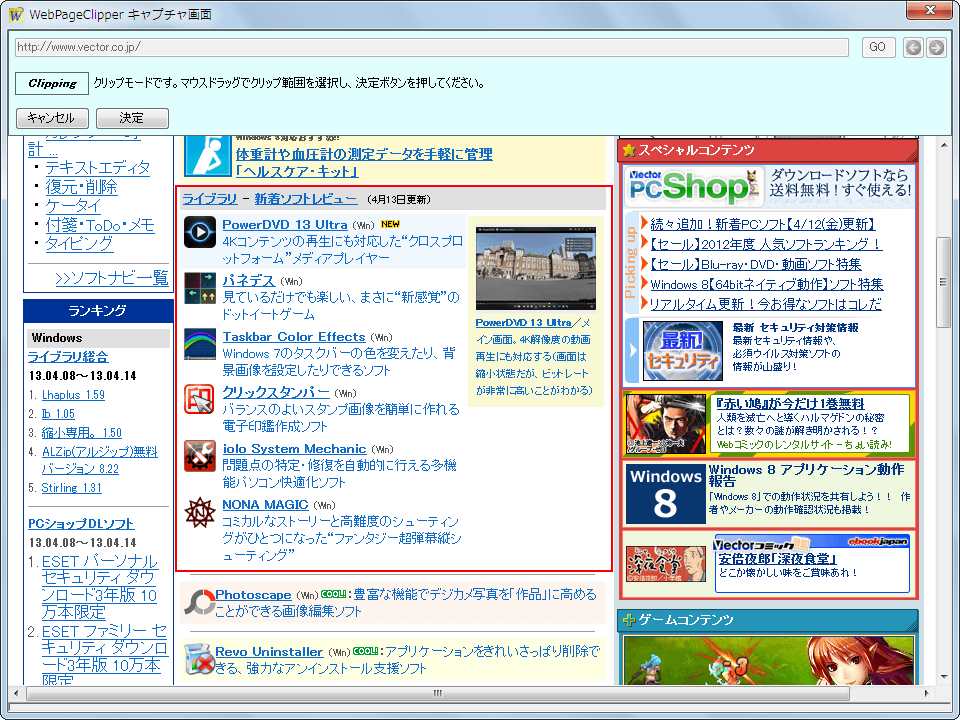Screen dimensions: 960x720
Task: Open the テキストエディタ category link
Action: coord(97,167)
